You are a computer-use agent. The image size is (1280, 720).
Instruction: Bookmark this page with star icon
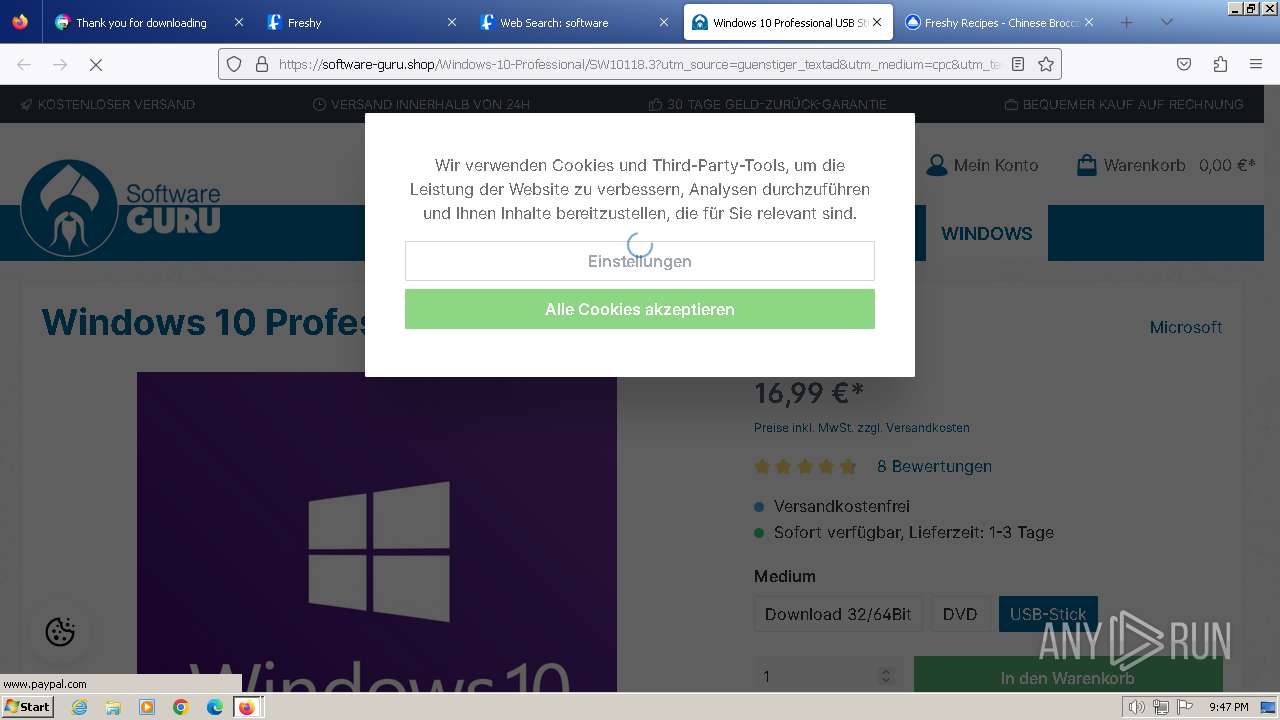[x=1046, y=64]
